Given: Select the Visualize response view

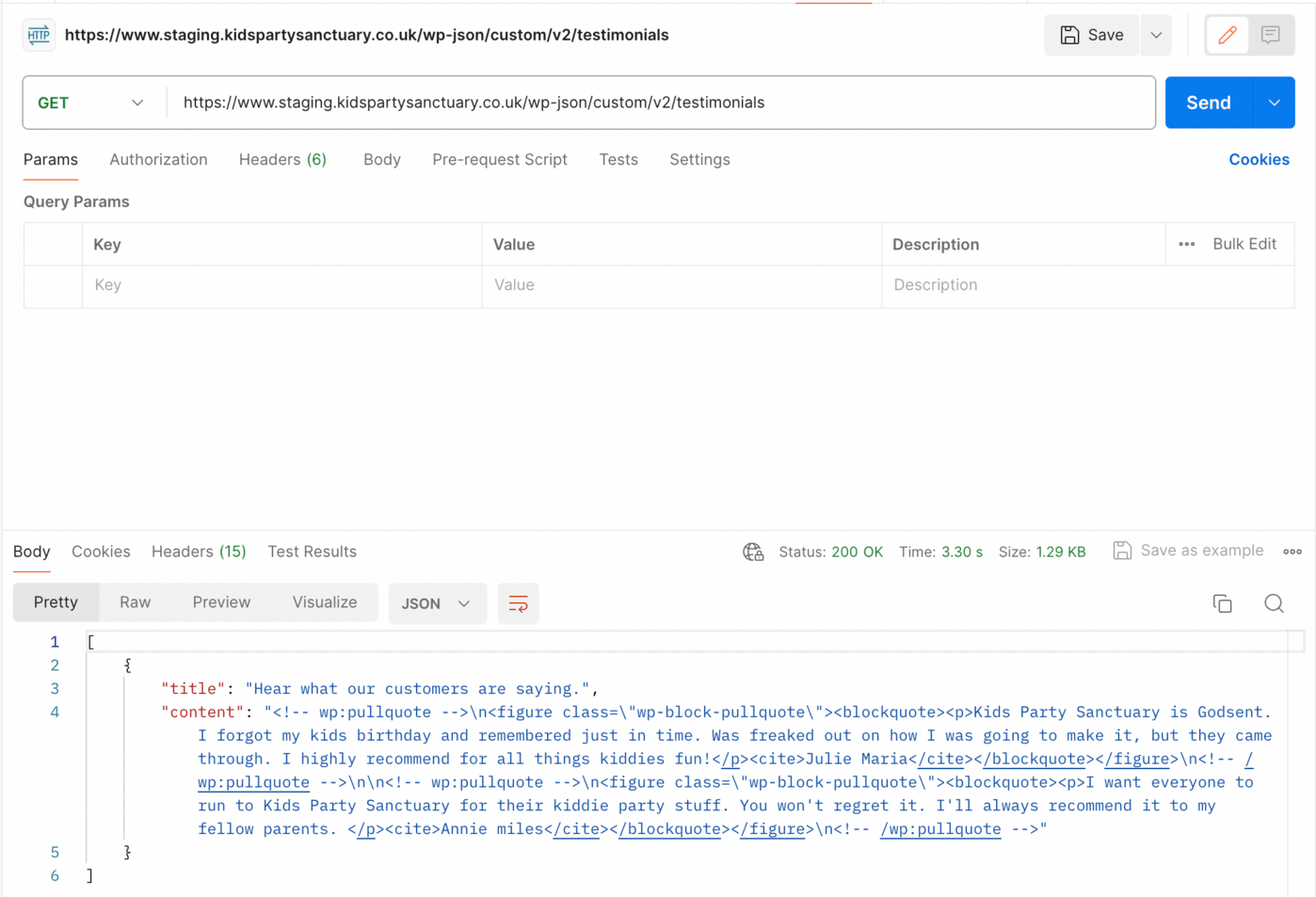Looking at the screenshot, I should coord(324,602).
